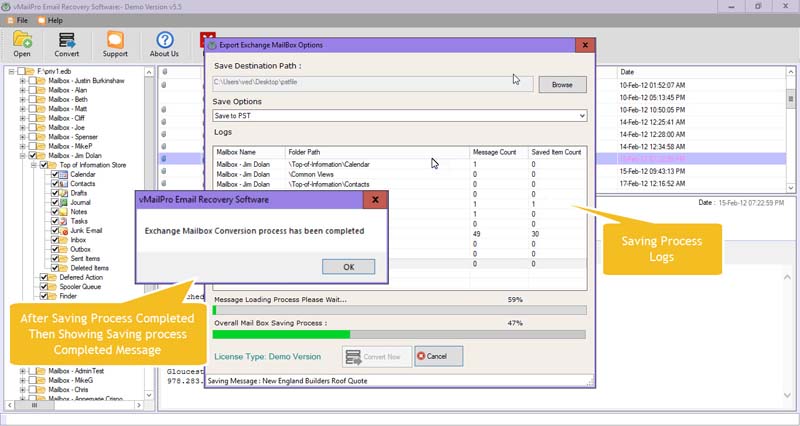This screenshot has width=800, height=426.
Task: Uncheck the Top of Information Store checkbox
Action: click(x=43, y=165)
